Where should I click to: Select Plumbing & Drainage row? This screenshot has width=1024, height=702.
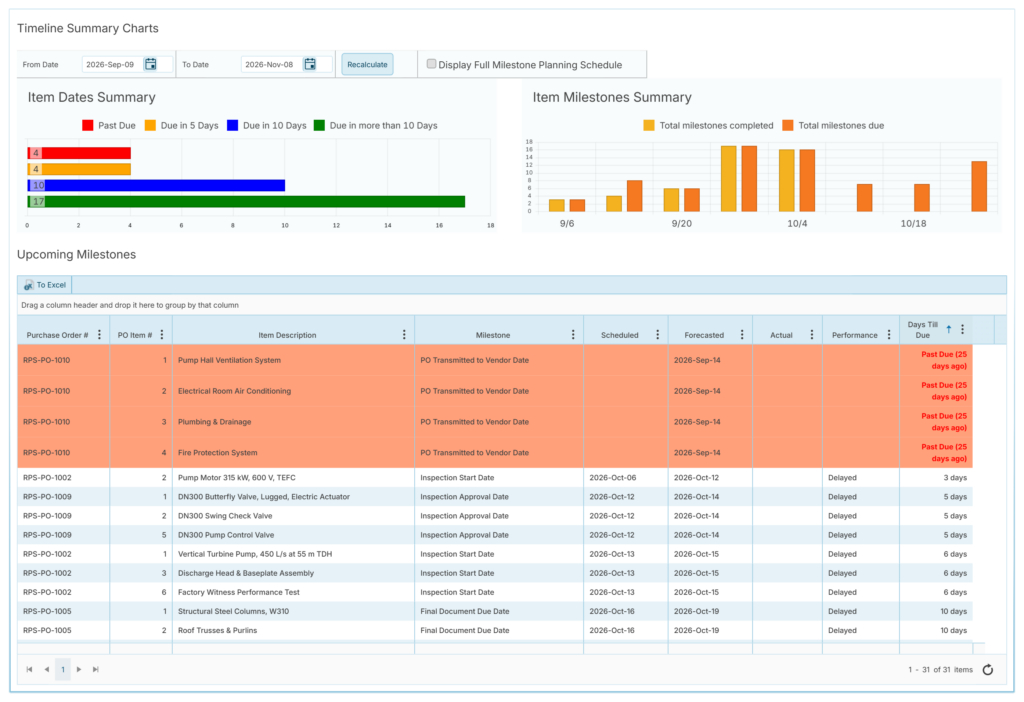495,422
